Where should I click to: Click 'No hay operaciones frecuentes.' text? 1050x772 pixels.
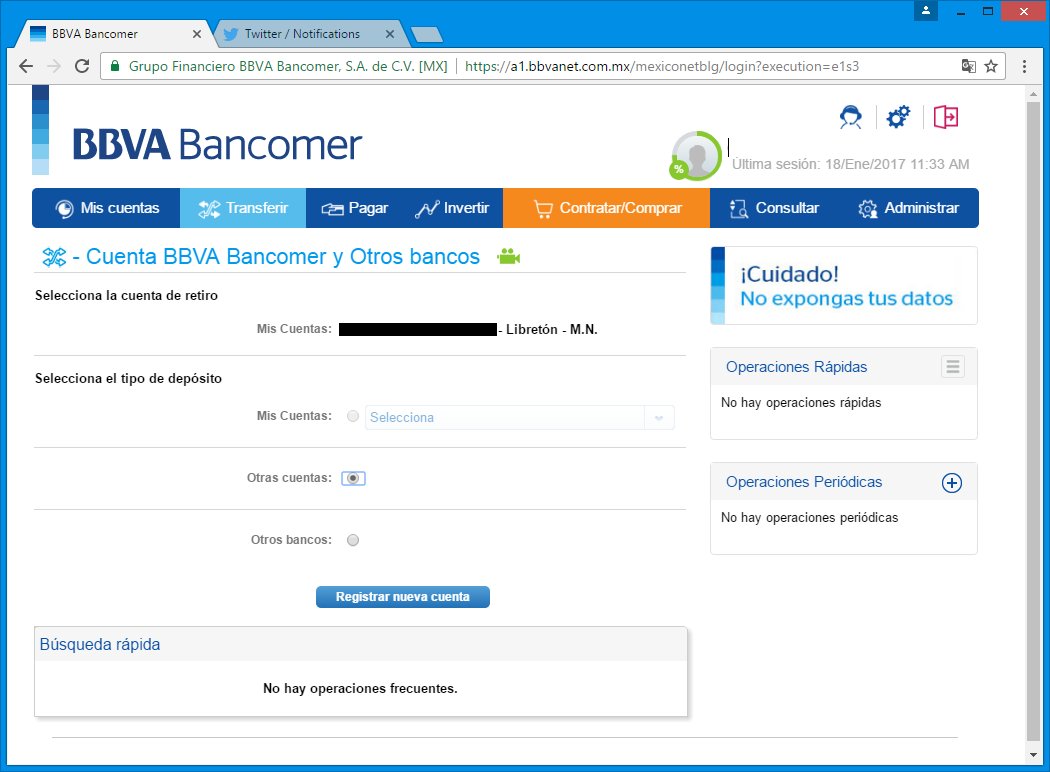[360, 688]
